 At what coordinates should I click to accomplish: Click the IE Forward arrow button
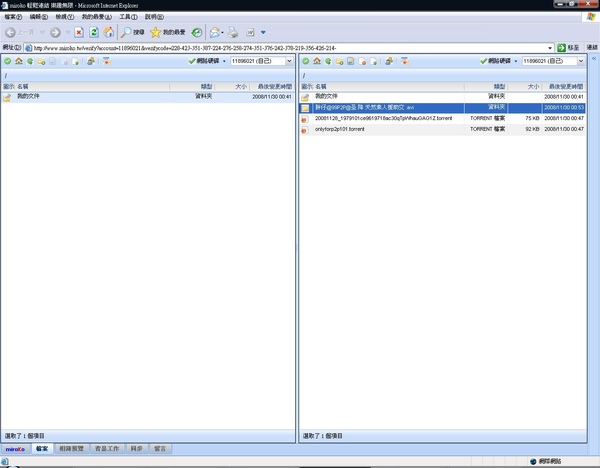click(55, 33)
